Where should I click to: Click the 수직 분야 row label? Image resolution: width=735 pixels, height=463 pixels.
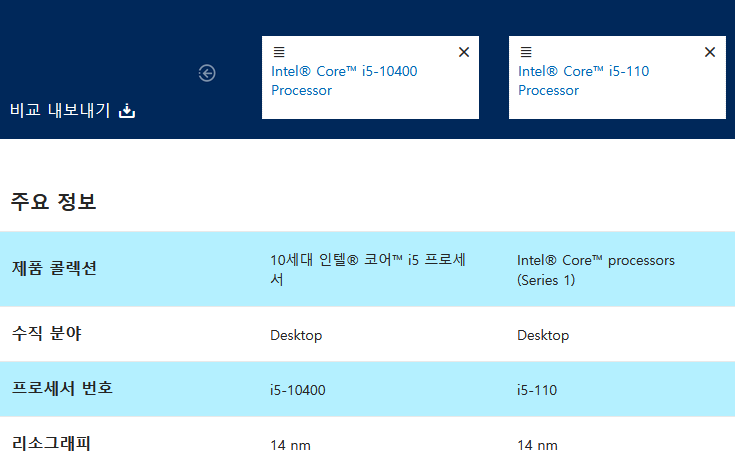point(47,334)
